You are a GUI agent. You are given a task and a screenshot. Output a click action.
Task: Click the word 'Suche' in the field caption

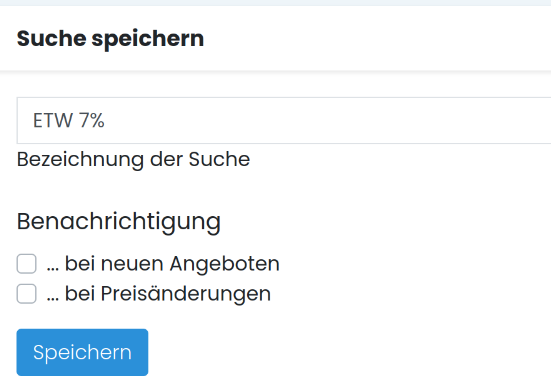(x=219, y=159)
